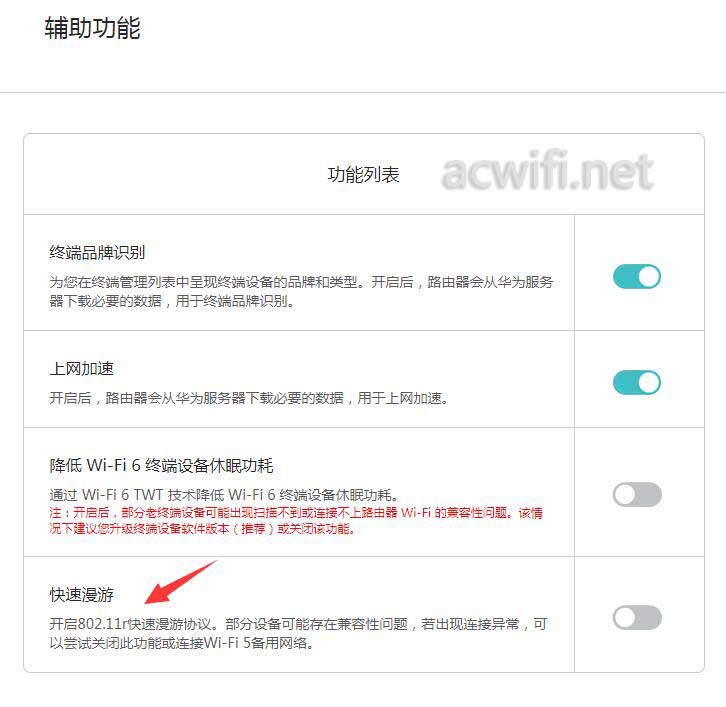Click the 开启802.11r快速漫游协议 description line
Screen dimensions: 726x707
[298, 624]
